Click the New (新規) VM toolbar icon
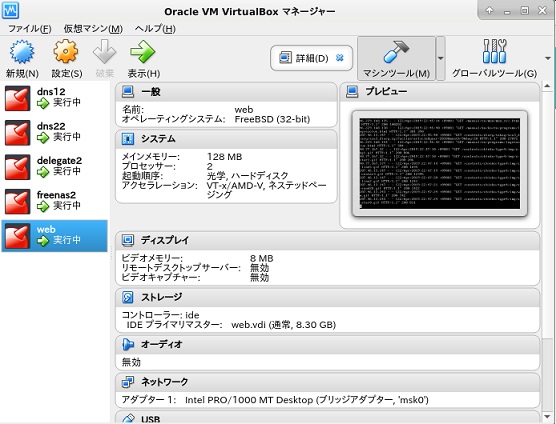 click(x=22, y=52)
